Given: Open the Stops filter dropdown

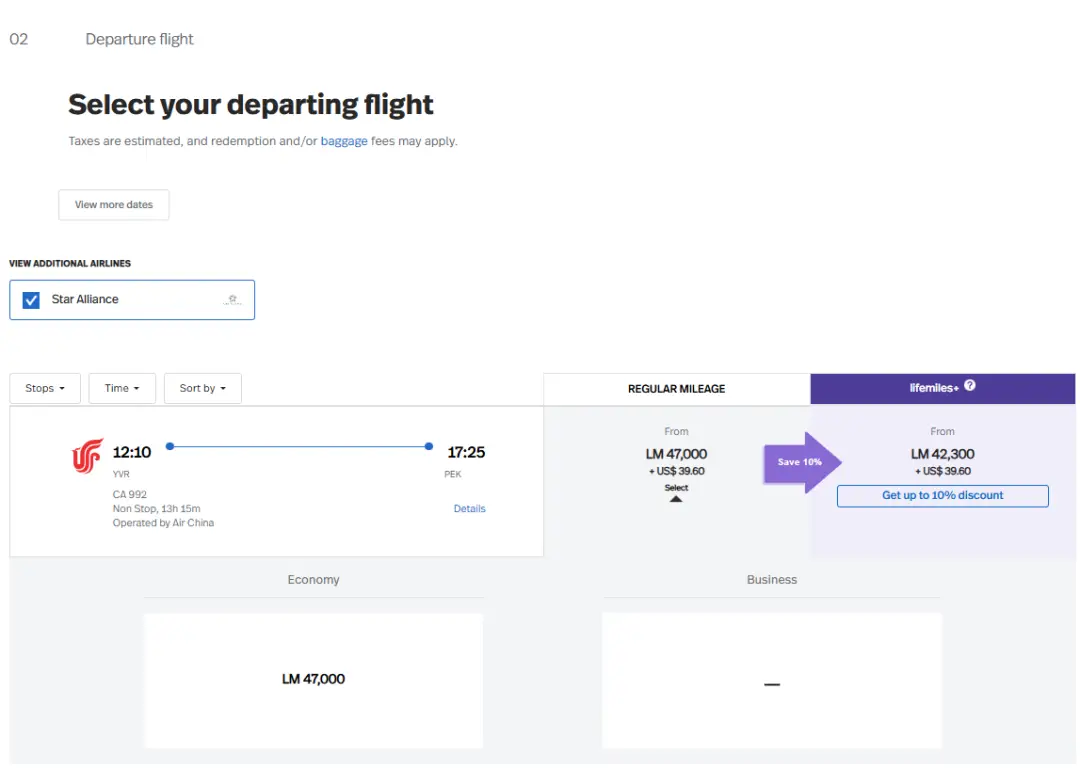Looking at the screenshot, I should tap(45, 388).
